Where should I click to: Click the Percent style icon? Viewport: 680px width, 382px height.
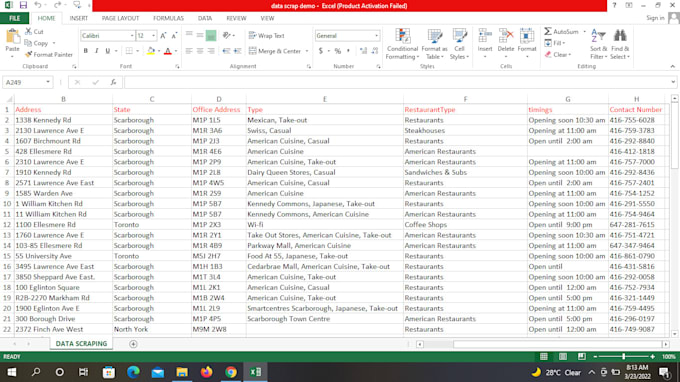coord(337,51)
